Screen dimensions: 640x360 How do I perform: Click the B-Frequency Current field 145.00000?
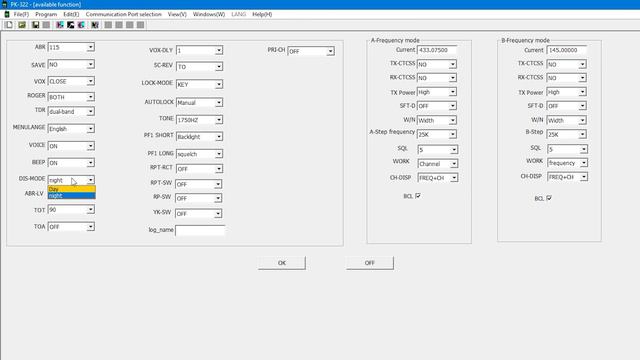click(x=567, y=50)
